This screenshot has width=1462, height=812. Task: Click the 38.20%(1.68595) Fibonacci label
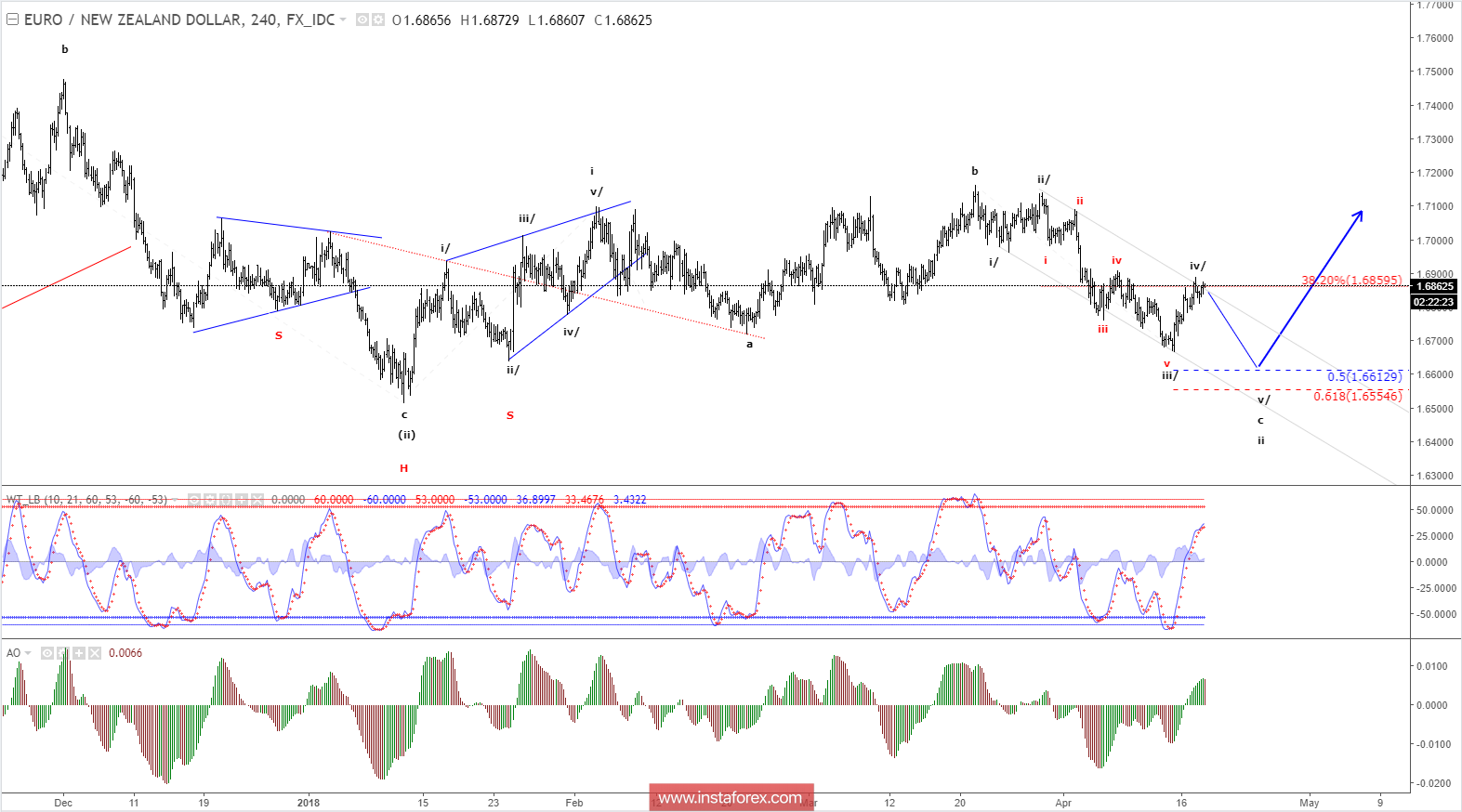click(x=1352, y=280)
